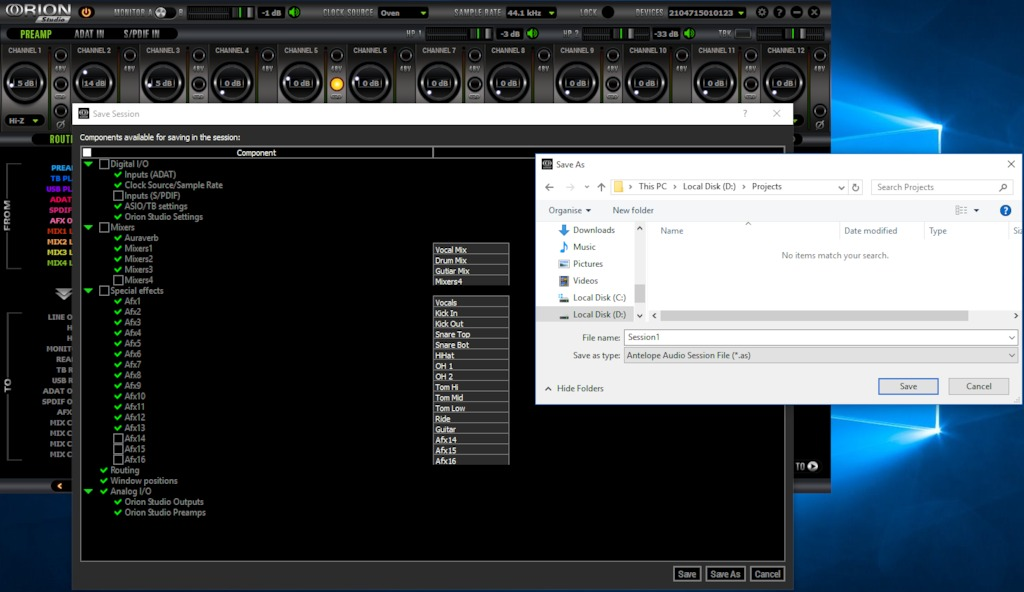Click the search magnifier icon in Save As
This screenshot has height=592, width=1024.
pos(1003,187)
